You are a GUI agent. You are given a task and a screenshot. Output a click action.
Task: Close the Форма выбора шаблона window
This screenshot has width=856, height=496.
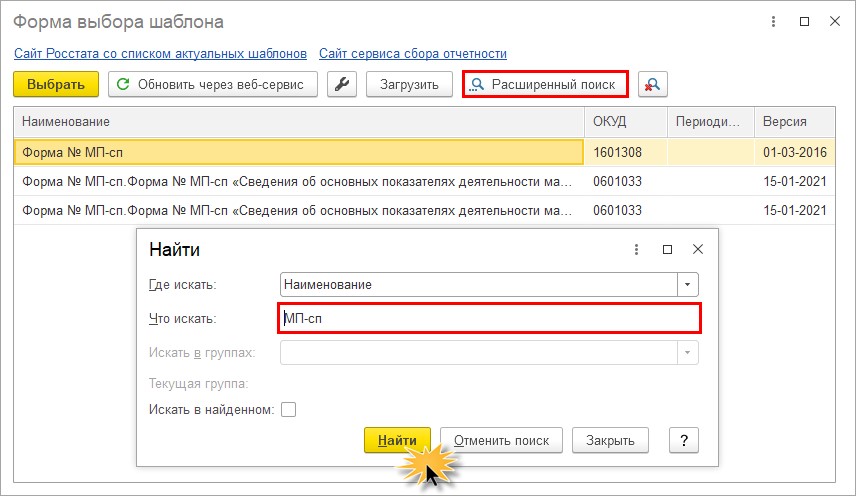[835, 21]
